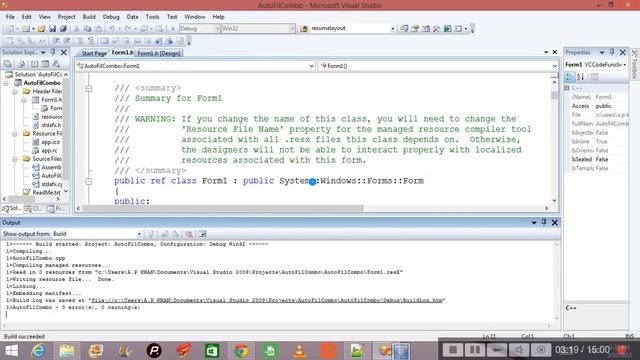Open File Explorer from taskbar
This screenshot has width=640, height=360.
click(x=67, y=351)
